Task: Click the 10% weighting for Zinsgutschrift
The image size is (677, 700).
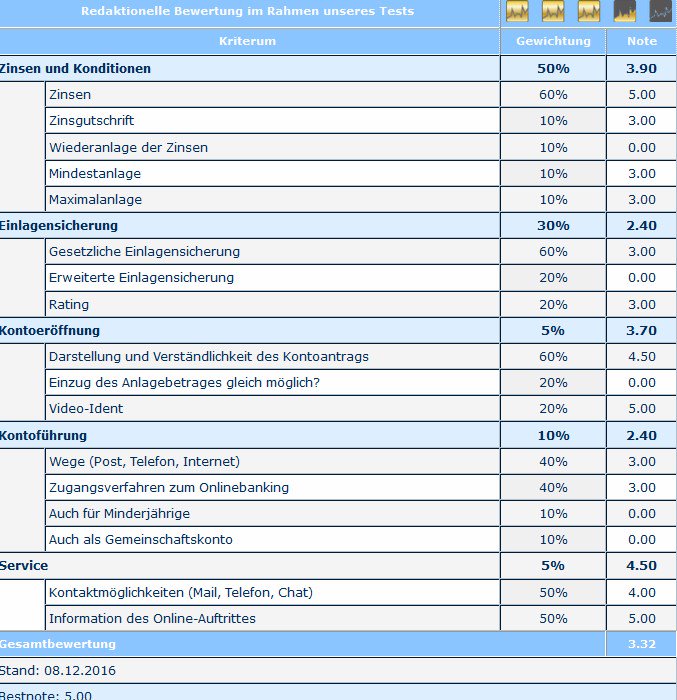Action: pyautogui.click(x=553, y=121)
